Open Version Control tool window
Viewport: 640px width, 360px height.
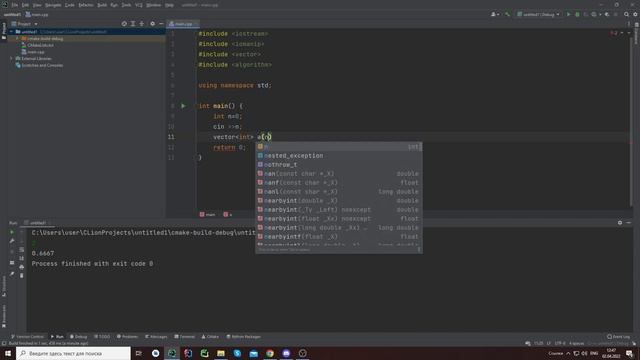point(27,337)
